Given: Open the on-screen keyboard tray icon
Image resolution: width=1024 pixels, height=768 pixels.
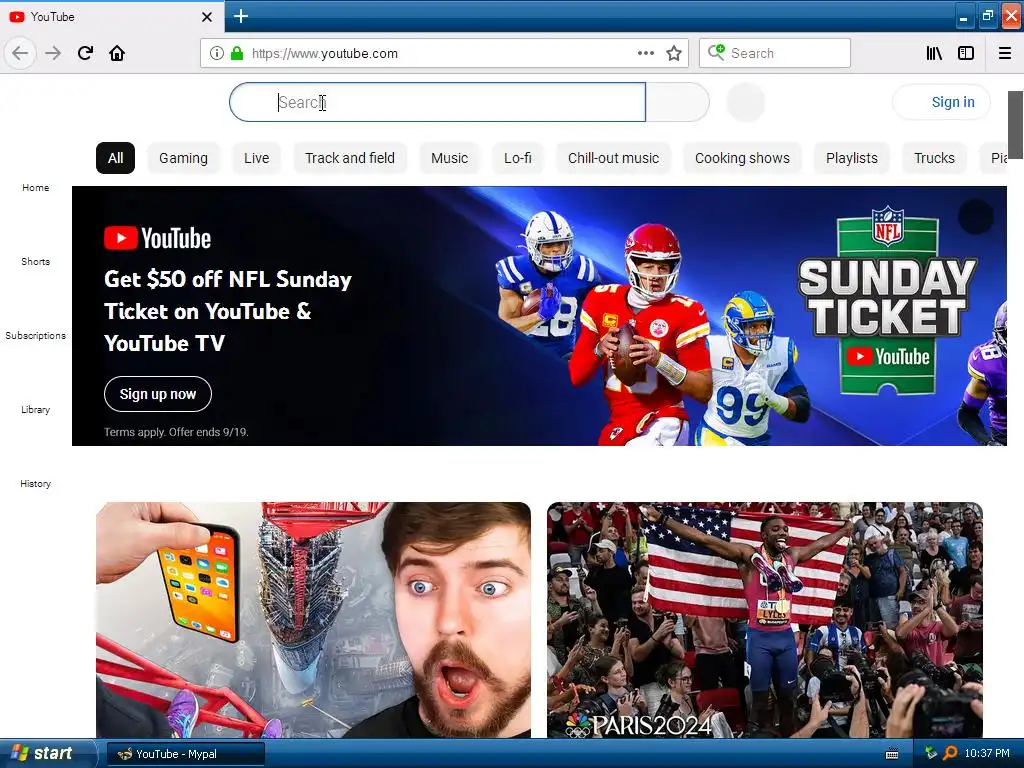Looking at the screenshot, I should [892, 754].
